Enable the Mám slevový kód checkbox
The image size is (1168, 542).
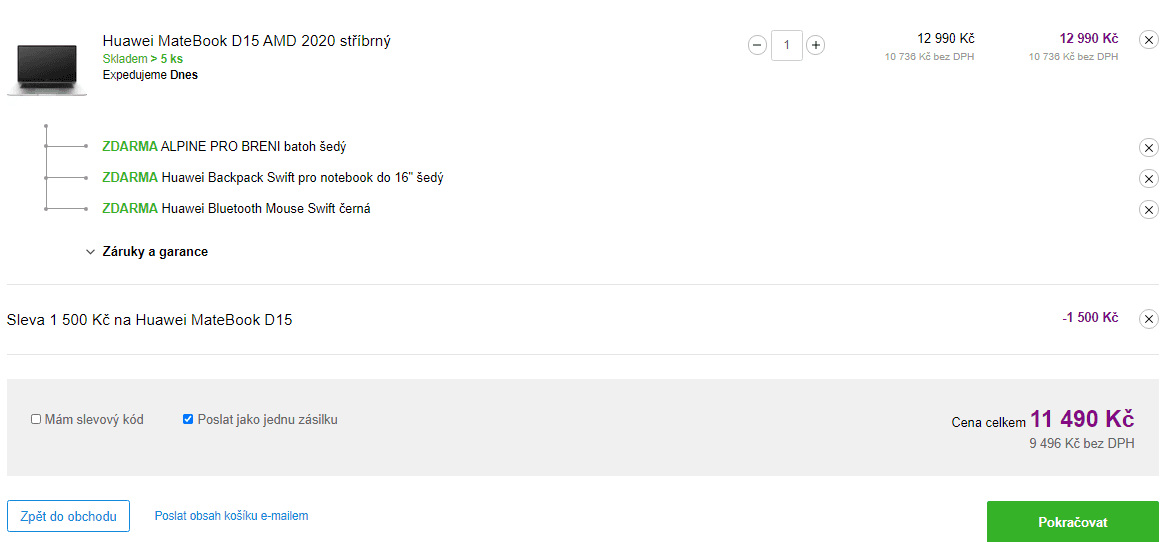[x=36, y=419]
